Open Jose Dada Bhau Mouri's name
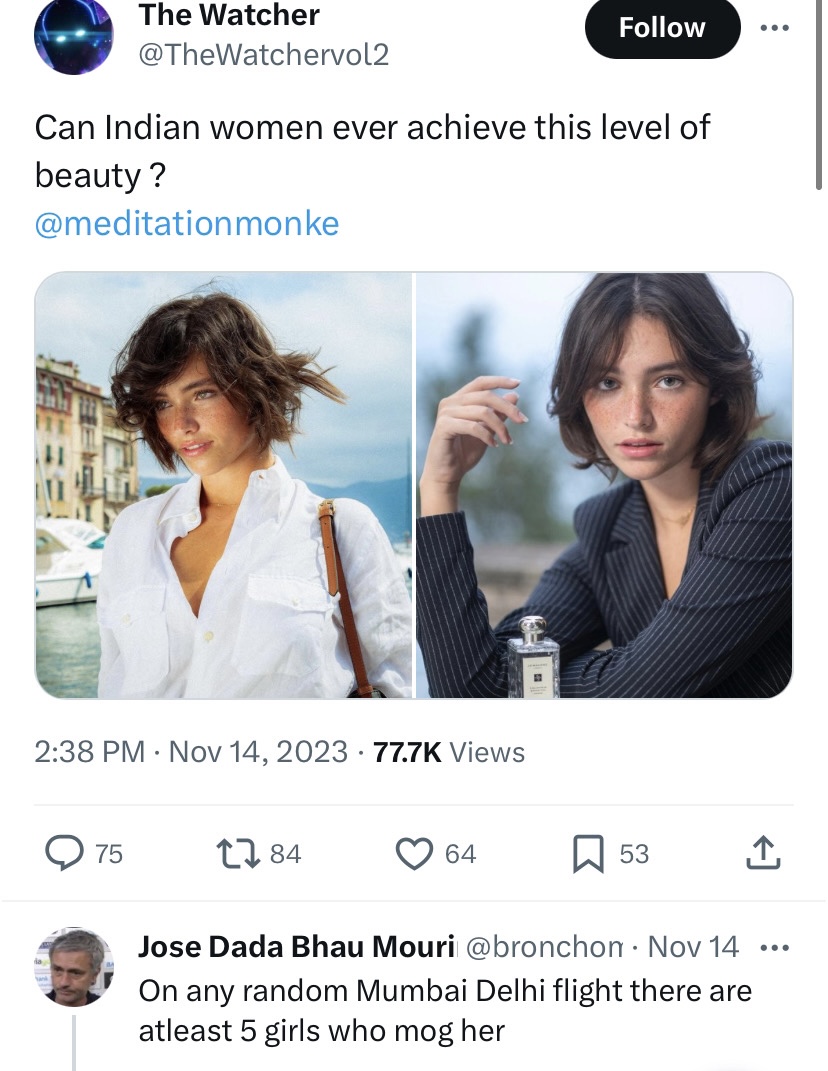The height and width of the screenshot is (1071, 828). click(x=296, y=946)
